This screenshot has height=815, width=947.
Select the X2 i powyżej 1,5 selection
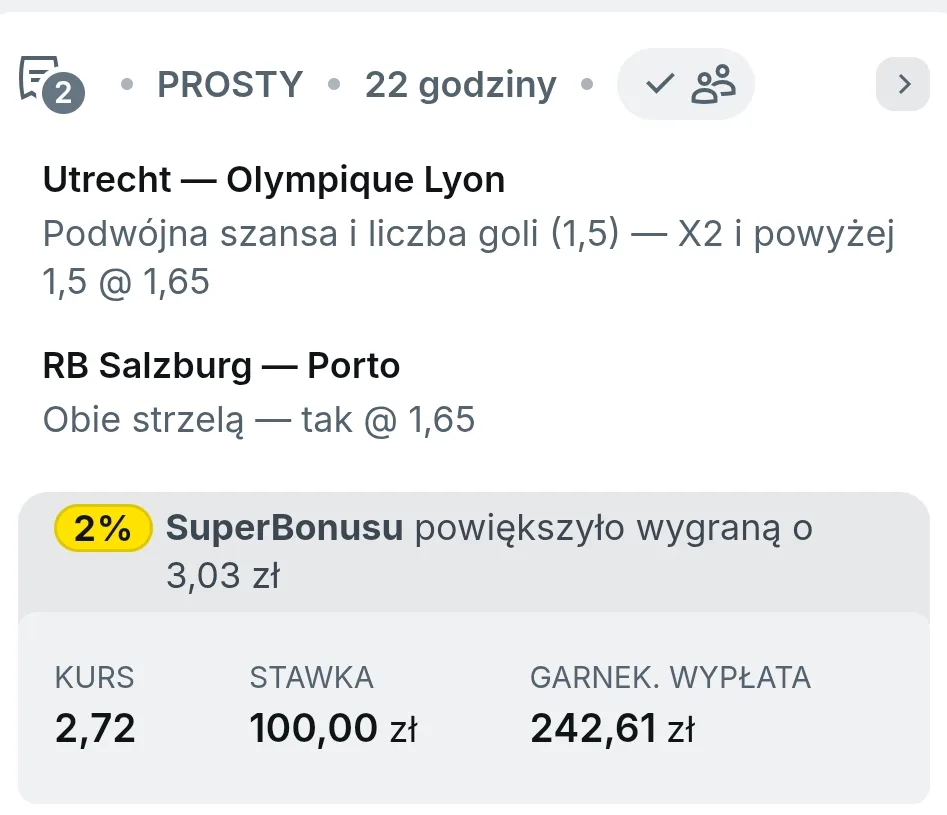pyautogui.click(x=468, y=257)
